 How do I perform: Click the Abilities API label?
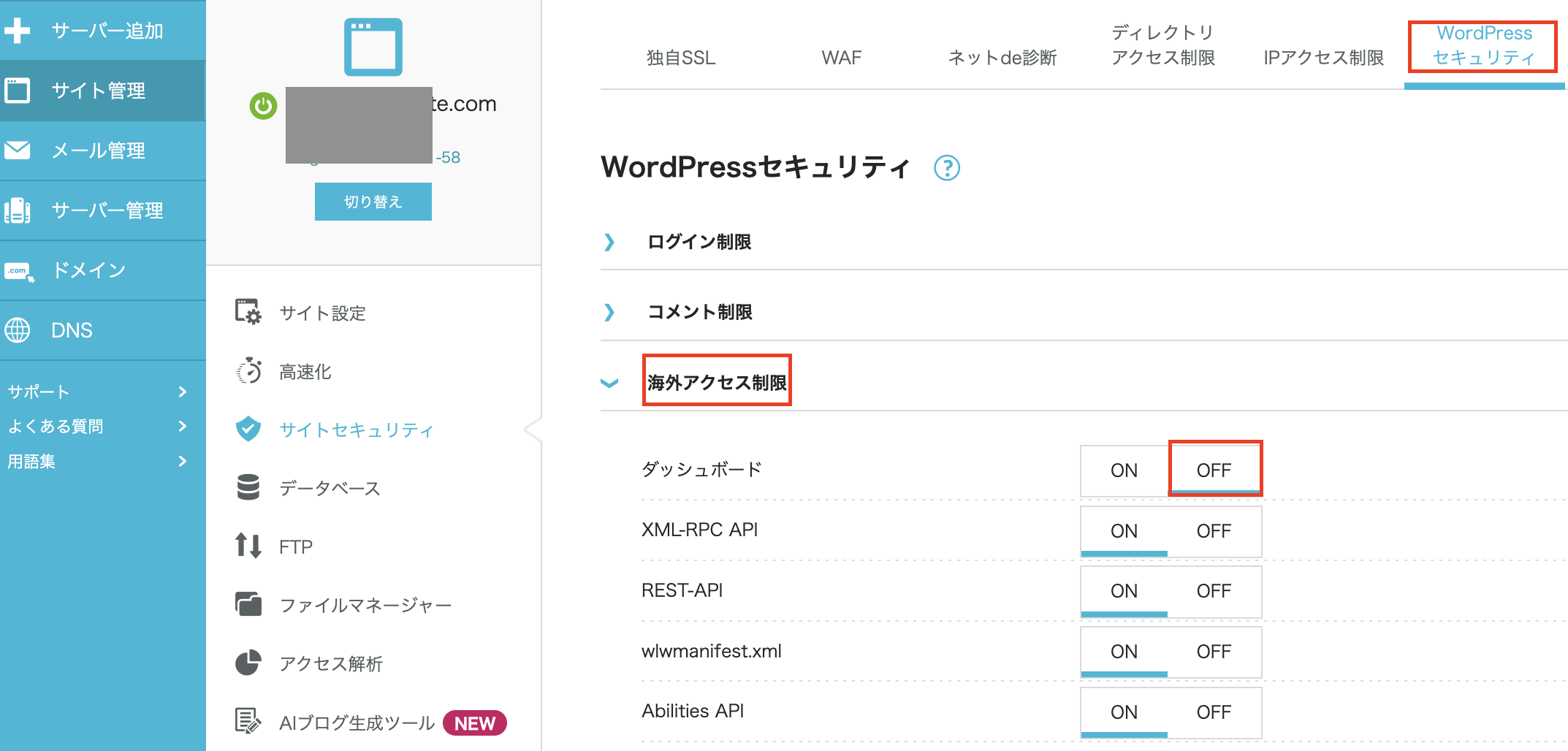click(693, 711)
